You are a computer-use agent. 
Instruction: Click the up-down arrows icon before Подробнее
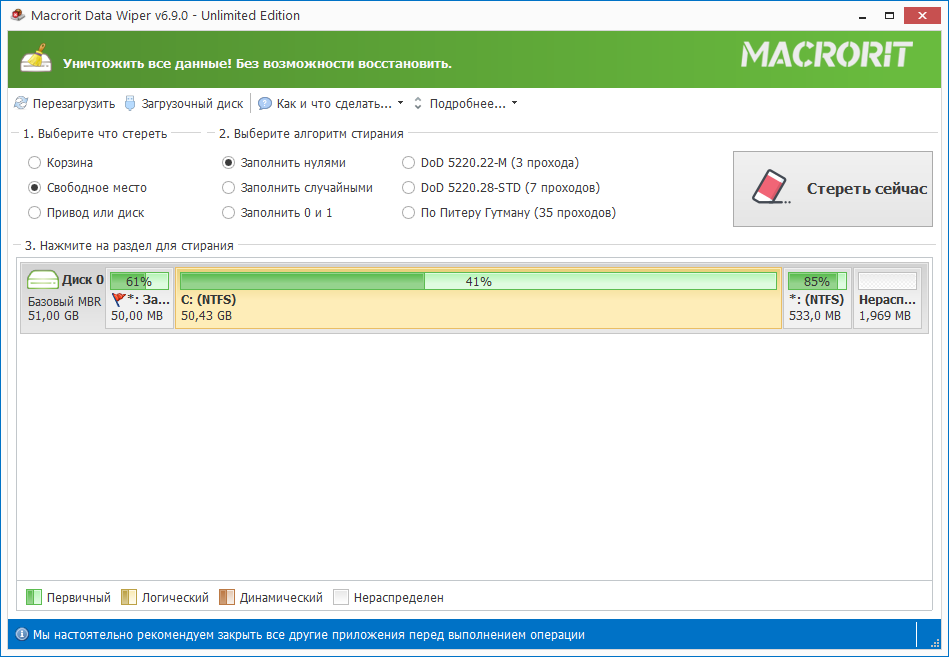coord(417,103)
